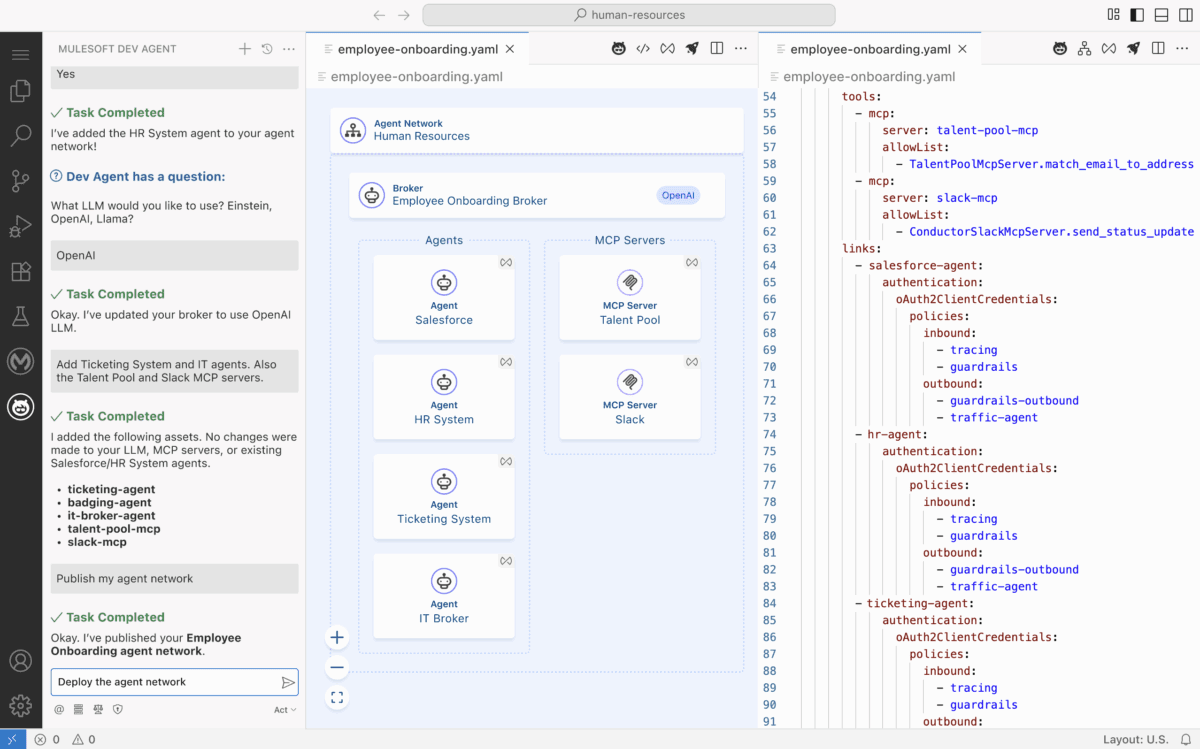The image size is (1200, 749).
Task: Select the flask testing icon in the sidebar
Action: coord(20,316)
